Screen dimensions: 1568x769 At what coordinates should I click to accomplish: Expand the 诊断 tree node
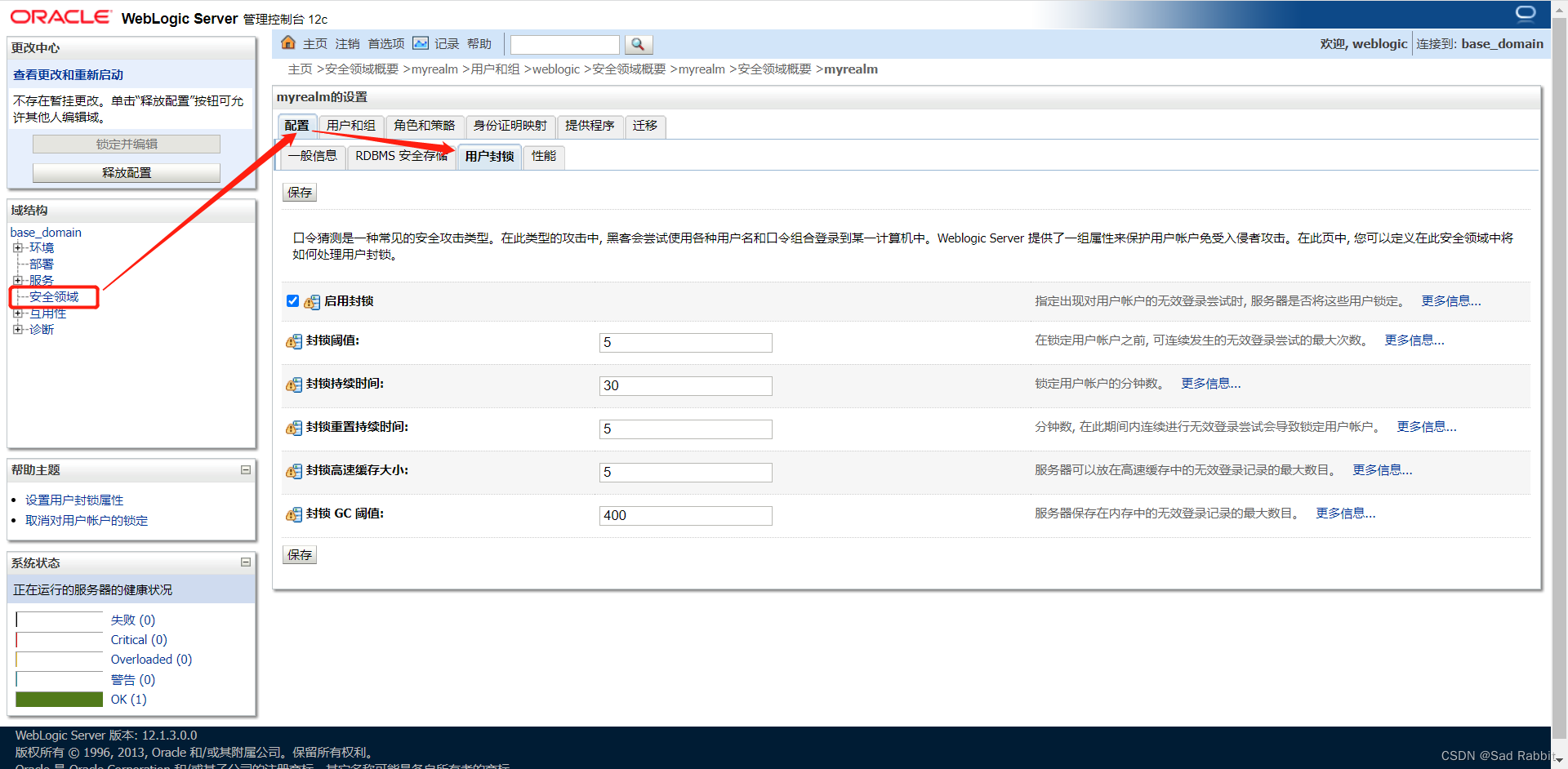click(17, 329)
